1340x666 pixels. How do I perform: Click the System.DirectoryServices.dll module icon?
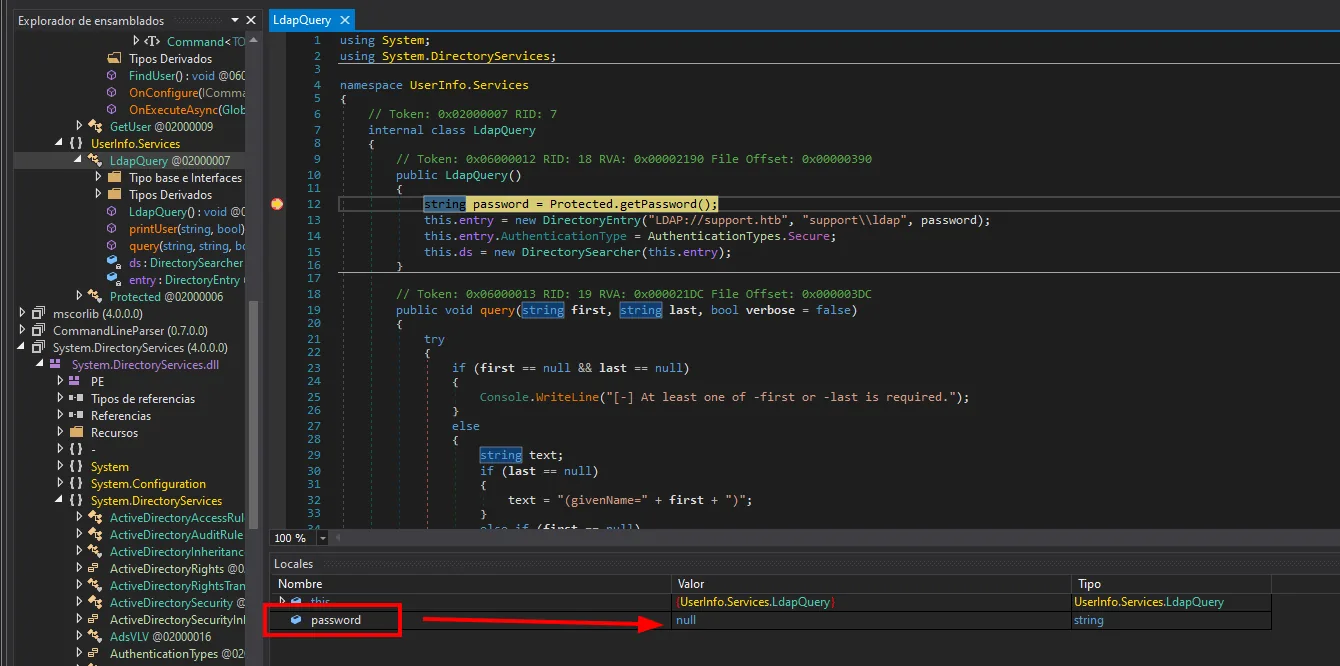[57, 365]
